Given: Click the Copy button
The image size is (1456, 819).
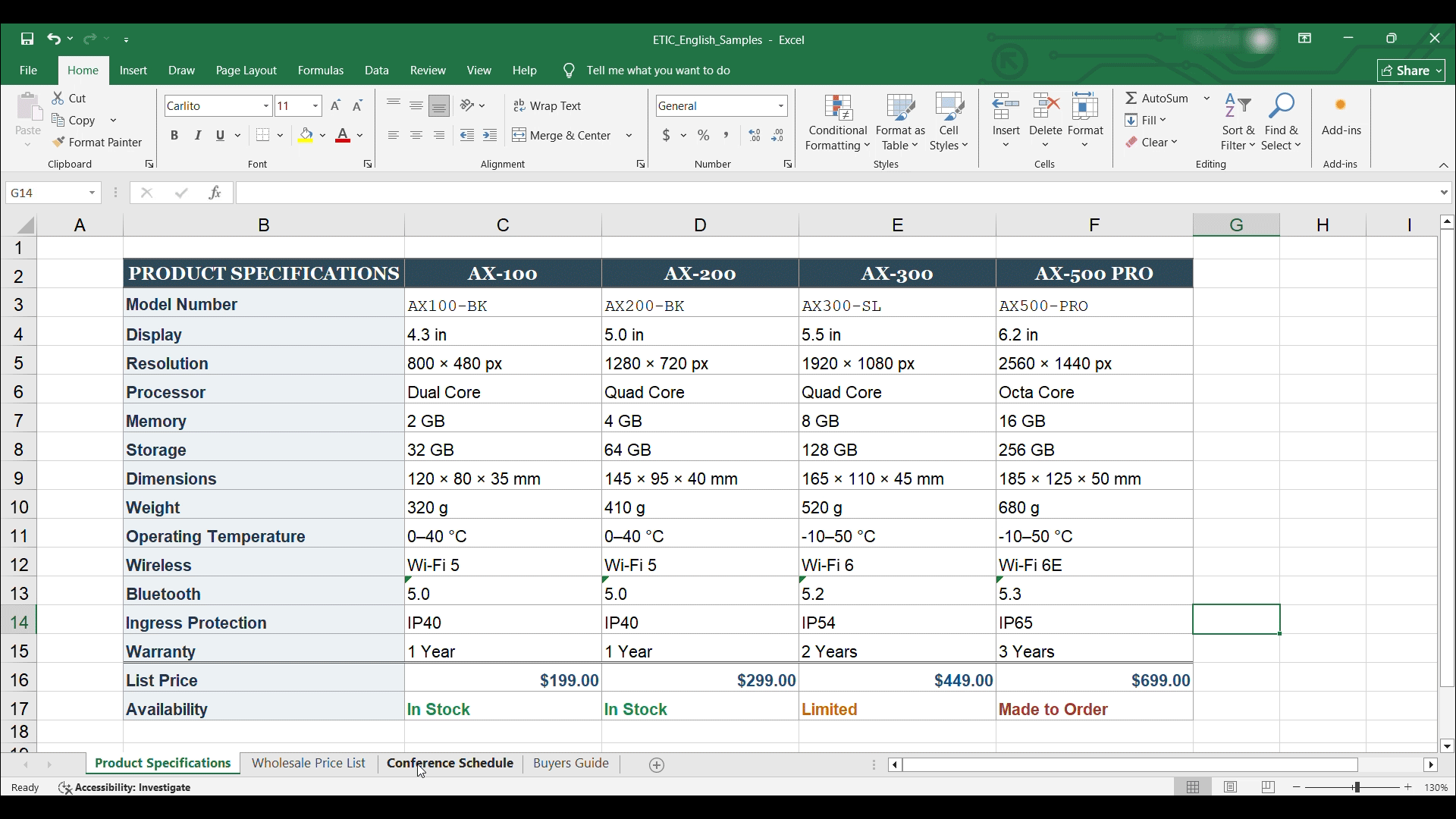Looking at the screenshot, I should (x=74, y=121).
